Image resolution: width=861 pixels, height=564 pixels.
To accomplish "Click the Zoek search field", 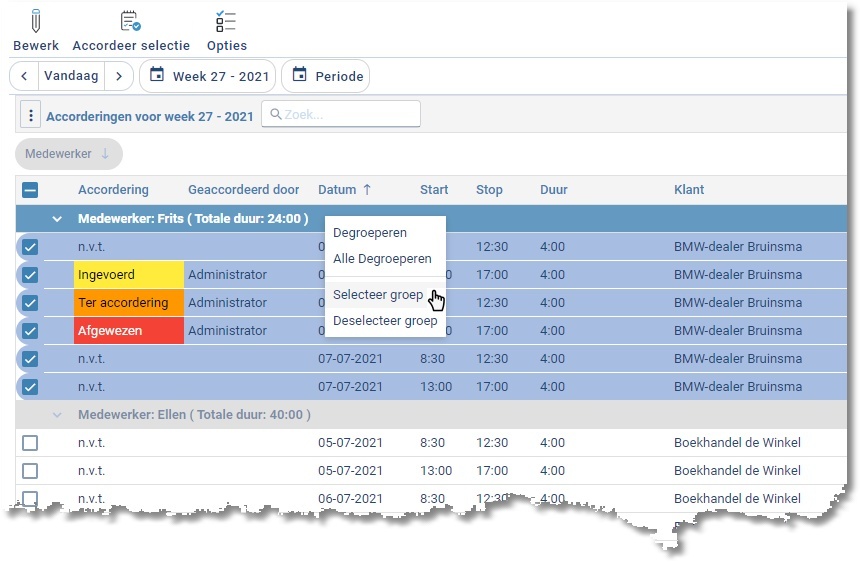I will (x=341, y=114).
